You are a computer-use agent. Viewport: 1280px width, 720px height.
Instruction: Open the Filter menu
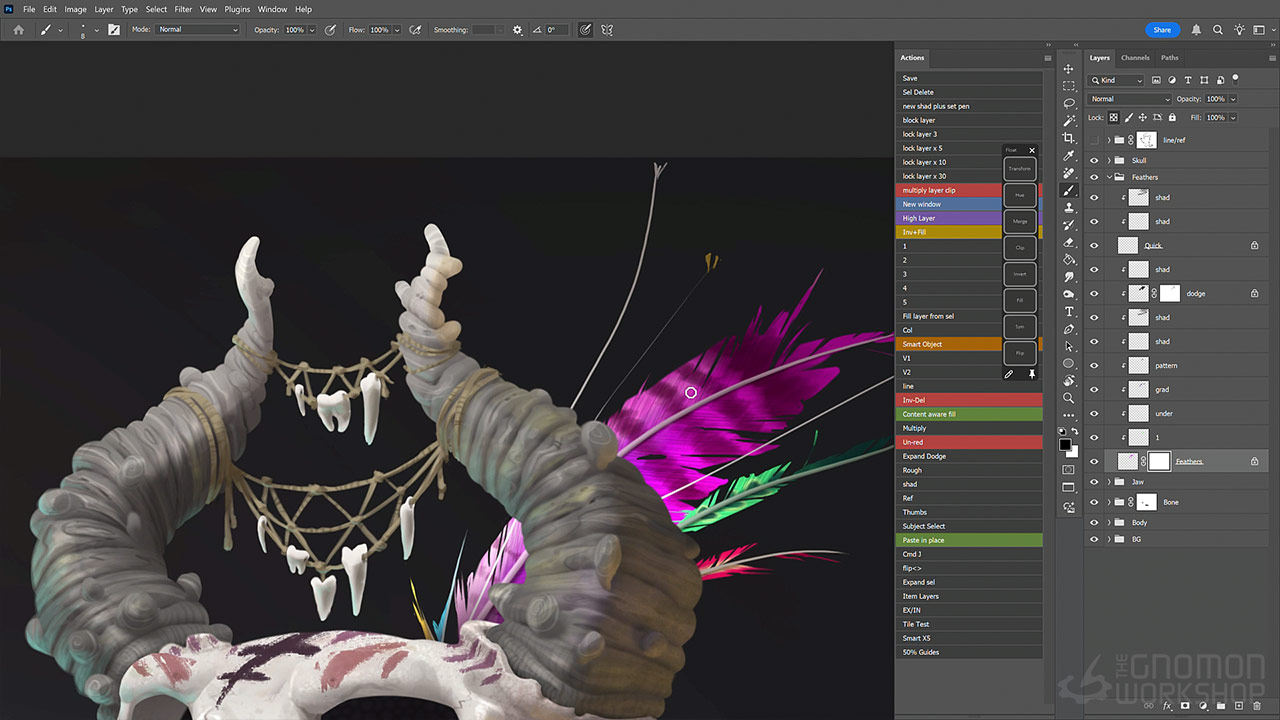pyautogui.click(x=183, y=9)
